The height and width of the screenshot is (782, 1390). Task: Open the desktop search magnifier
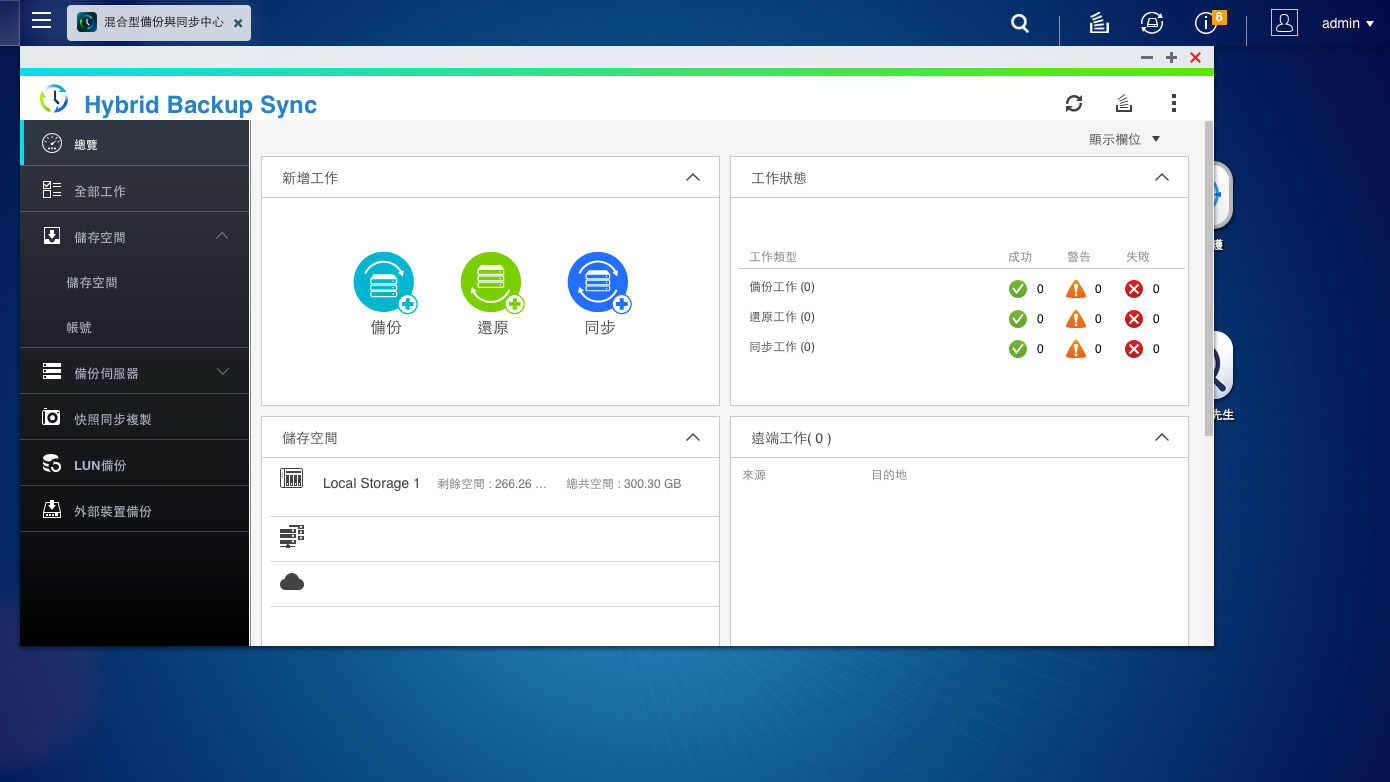pyautogui.click(x=1020, y=23)
